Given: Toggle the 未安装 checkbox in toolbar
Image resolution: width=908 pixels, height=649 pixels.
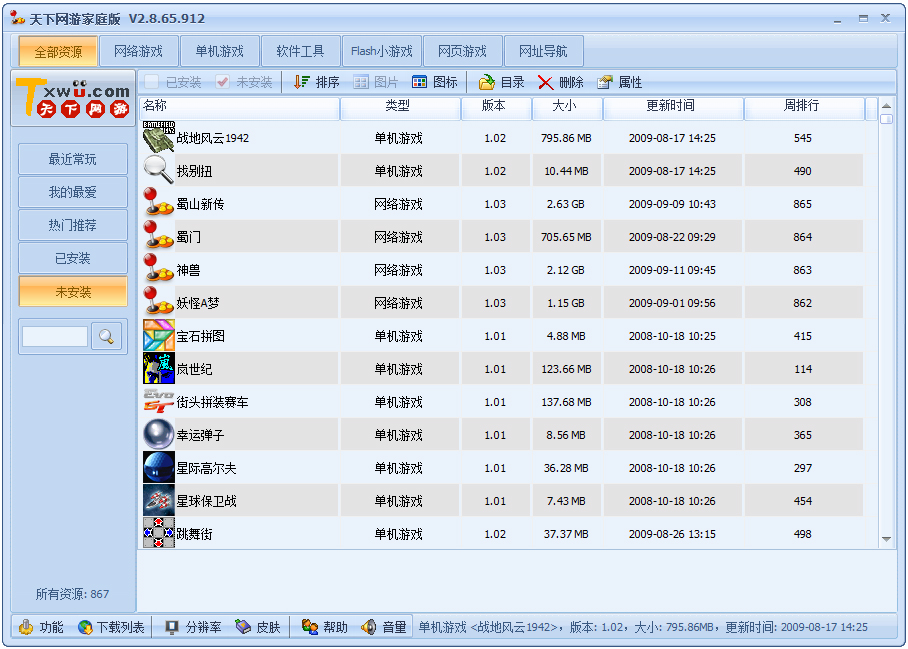Looking at the screenshot, I should click(223, 82).
